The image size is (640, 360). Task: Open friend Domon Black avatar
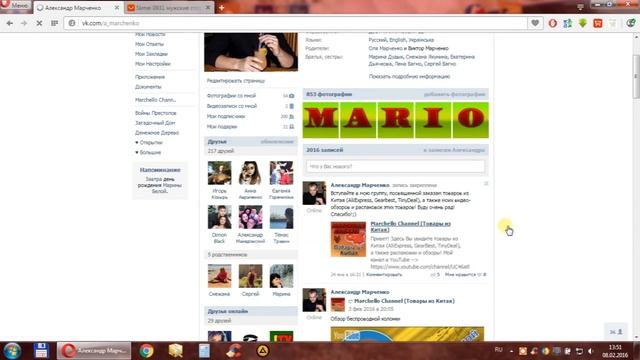(219, 217)
